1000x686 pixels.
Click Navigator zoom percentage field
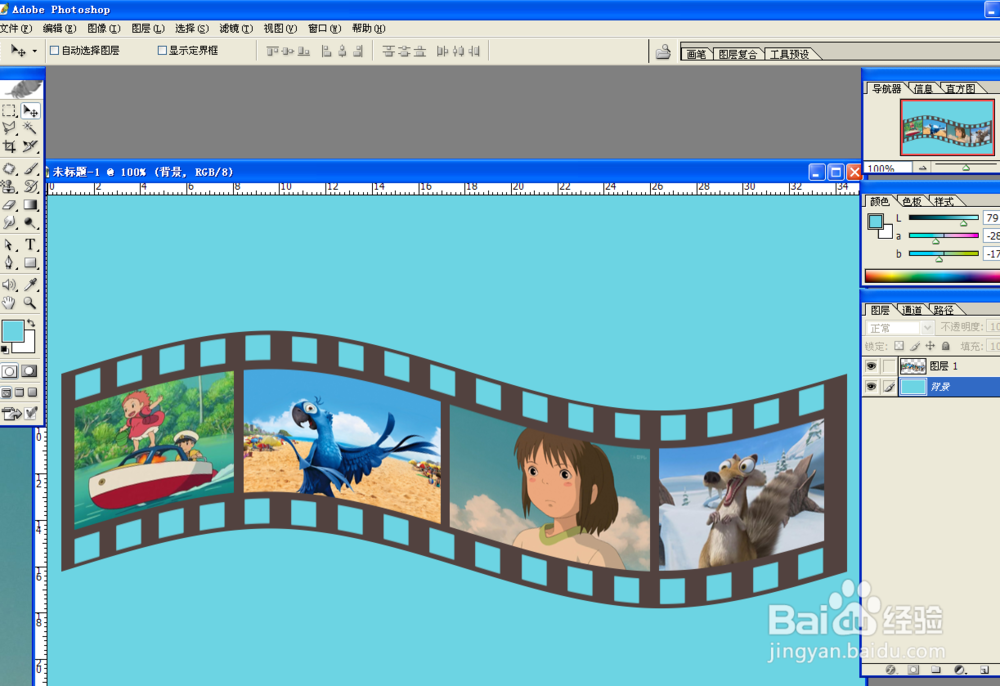[x=888, y=168]
